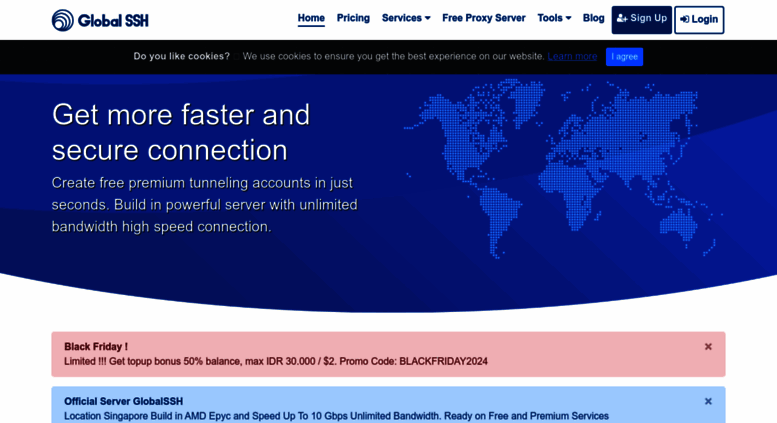The height and width of the screenshot is (423, 777).
Task: Click the 'Do you like cookies?' text
Action: 181,56
